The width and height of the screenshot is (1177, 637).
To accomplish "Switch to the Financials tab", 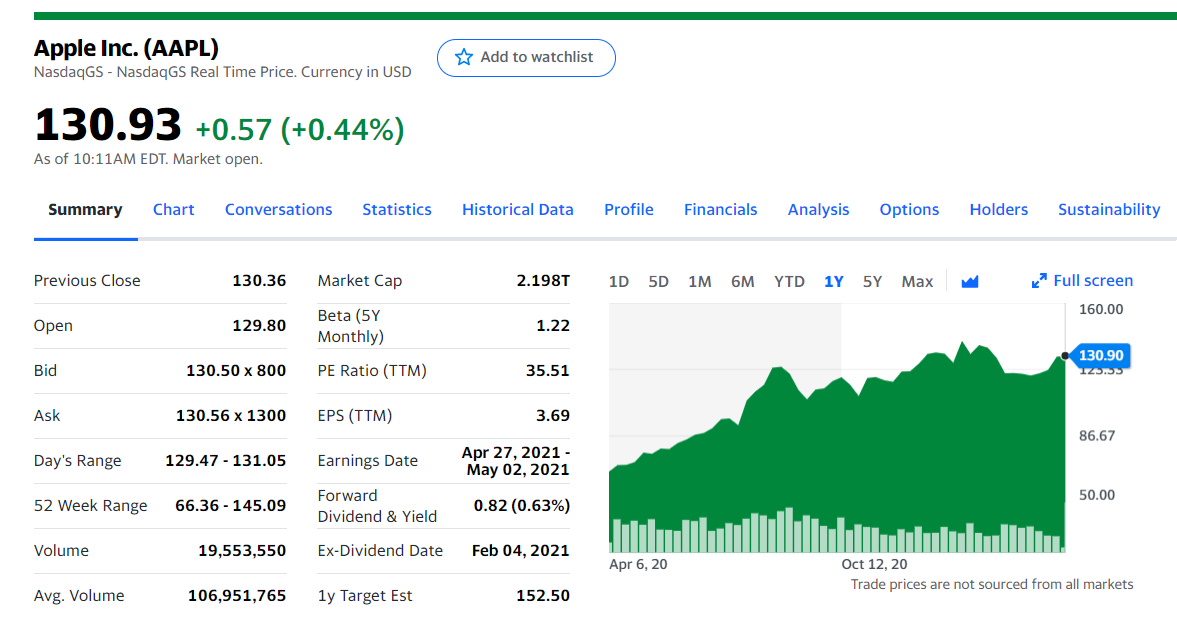I will coord(721,209).
